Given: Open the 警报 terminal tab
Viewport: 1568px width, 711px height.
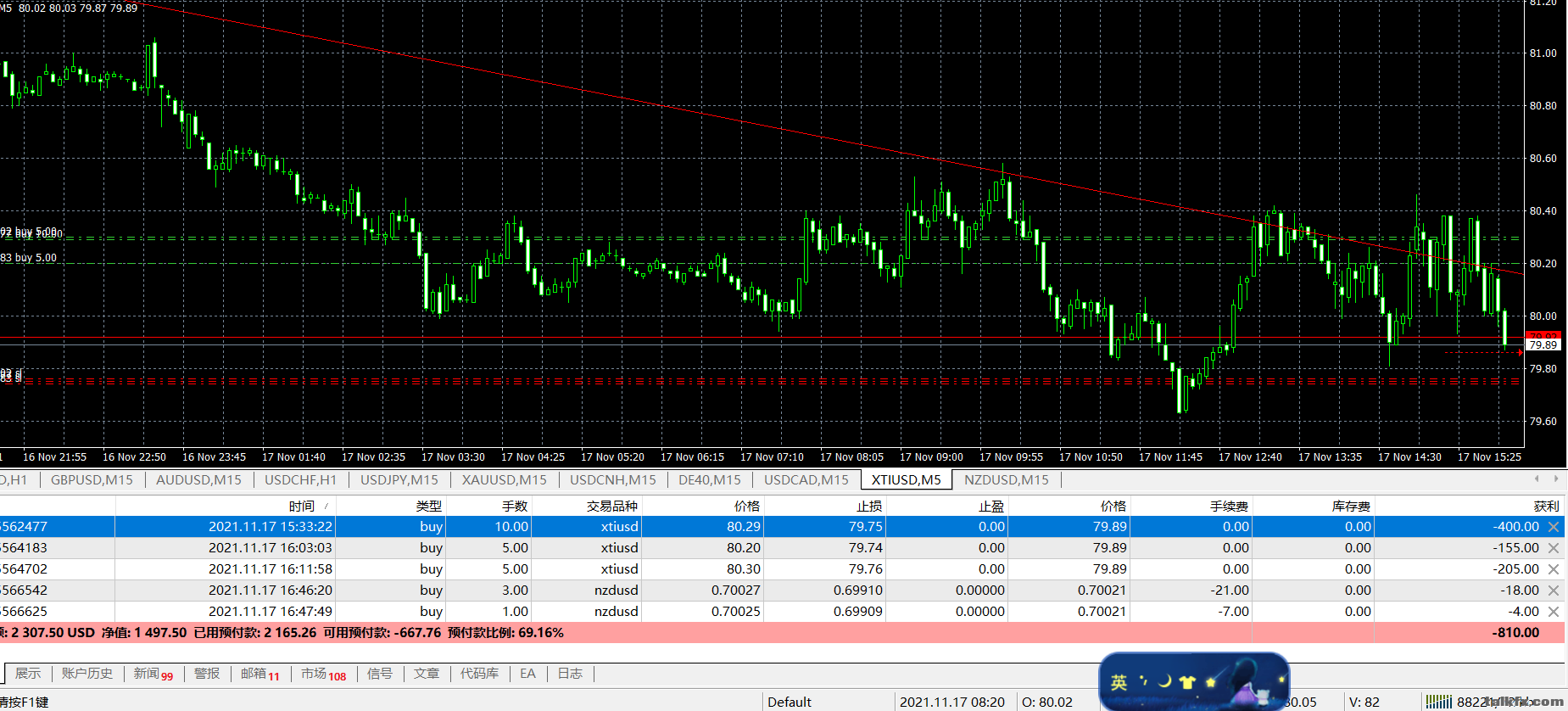Looking at the screenshot, I should point(206,674).
